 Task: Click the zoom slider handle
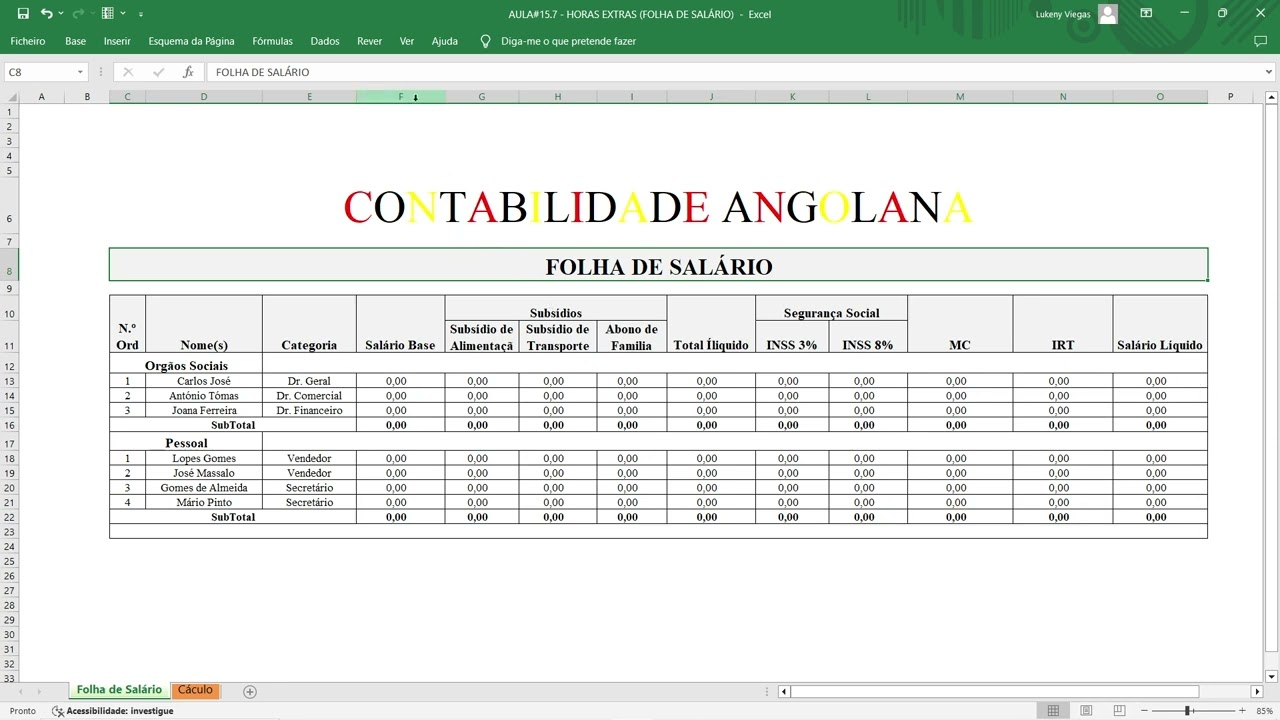tap(1188, 711)
